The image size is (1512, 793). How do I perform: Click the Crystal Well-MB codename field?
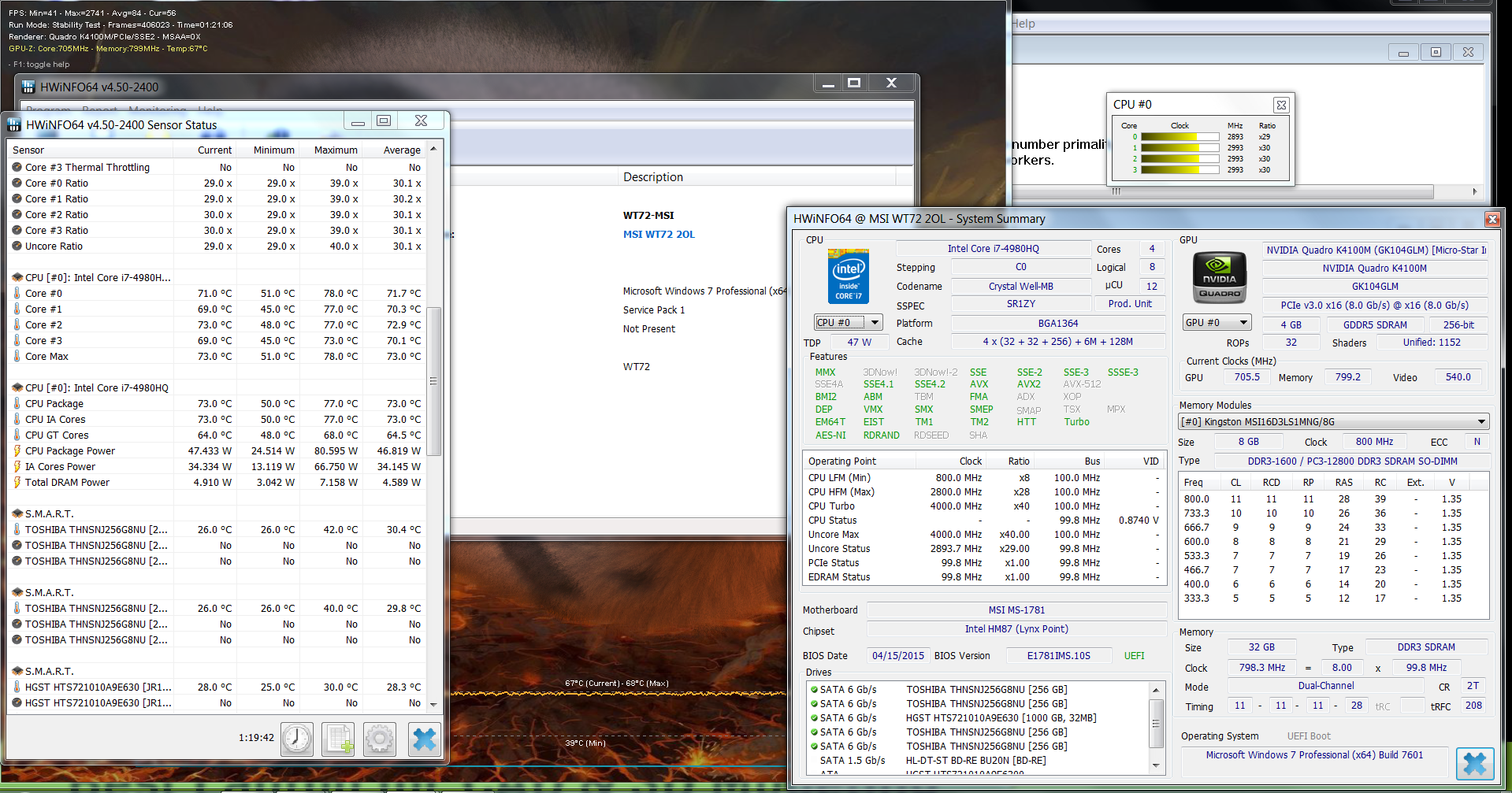pos(1020,286)
